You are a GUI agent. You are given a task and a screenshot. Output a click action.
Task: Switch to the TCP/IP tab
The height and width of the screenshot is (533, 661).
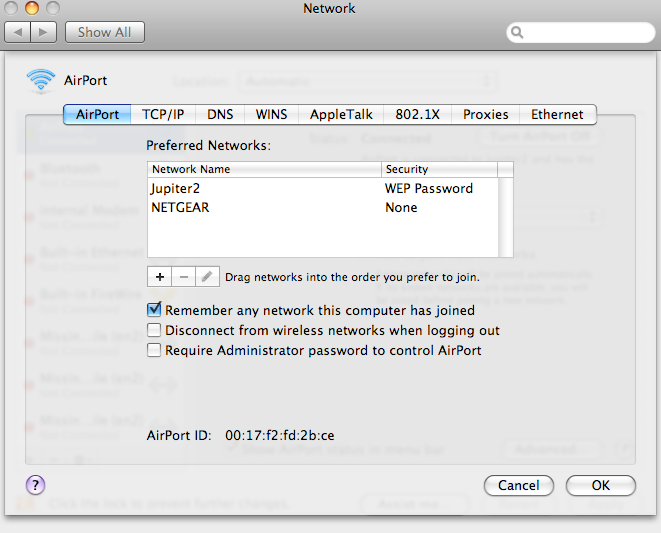point(162,114)
